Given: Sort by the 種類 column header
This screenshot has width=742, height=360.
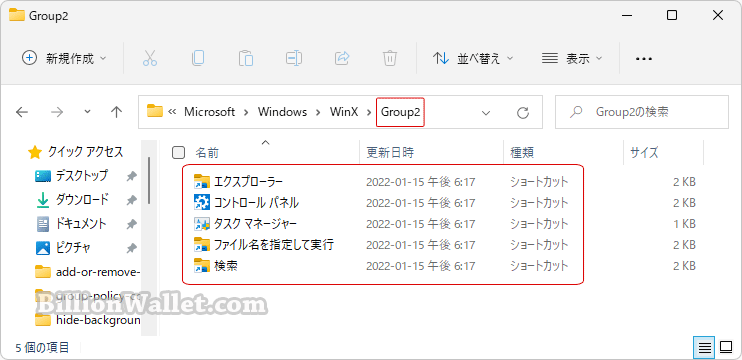Looking at the screenshot, I should click(x=522, y=152).
